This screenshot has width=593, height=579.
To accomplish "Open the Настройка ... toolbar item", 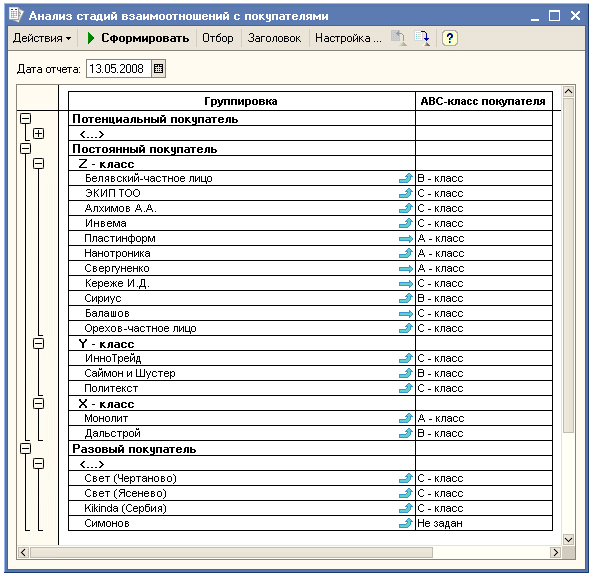I will point(348,38).
